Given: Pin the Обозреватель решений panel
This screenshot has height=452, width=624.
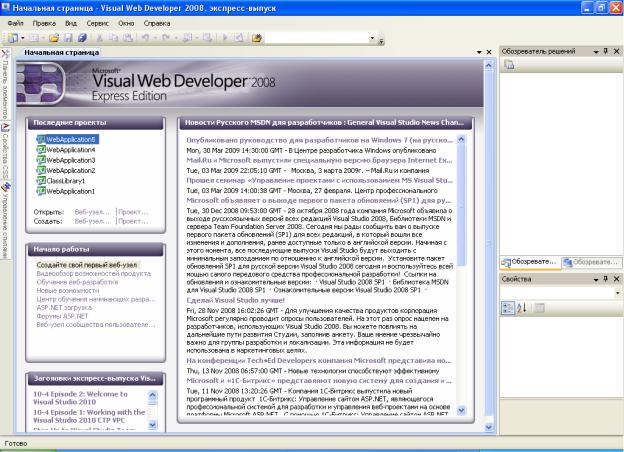Looking at the screenshot, I should [606, 51].
